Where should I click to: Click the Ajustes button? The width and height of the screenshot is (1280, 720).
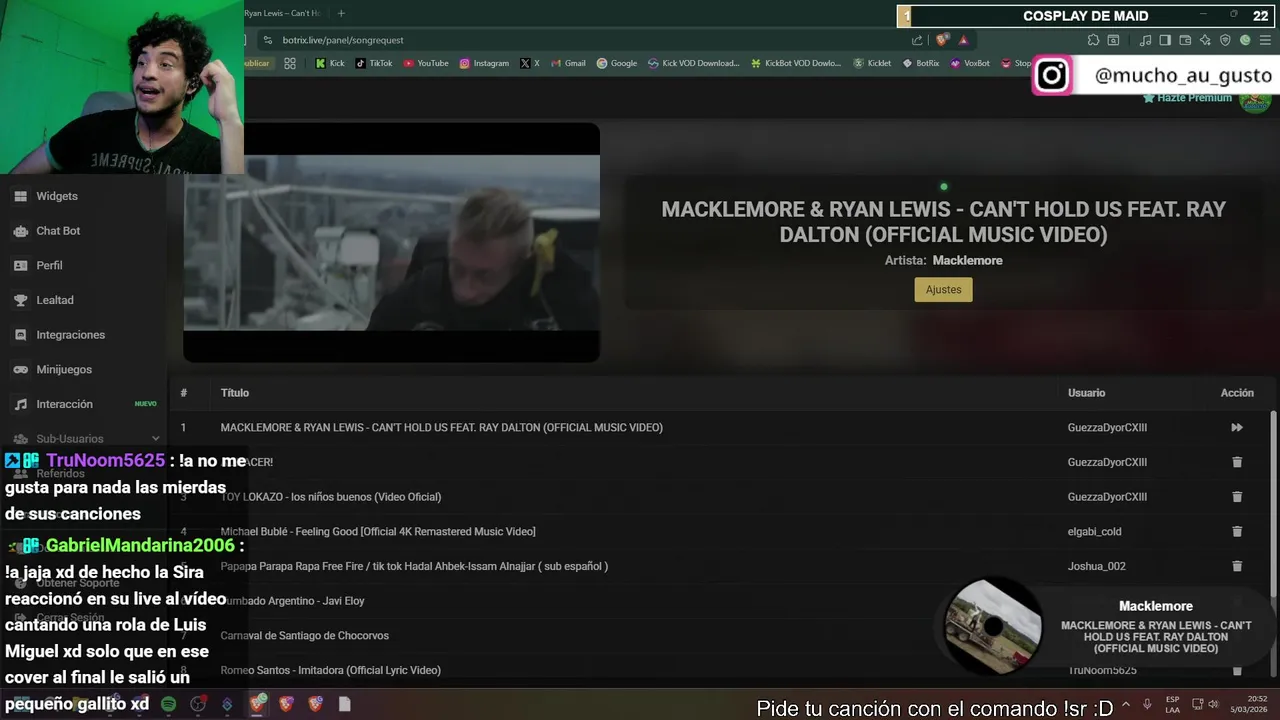click(x=943, y=289)
